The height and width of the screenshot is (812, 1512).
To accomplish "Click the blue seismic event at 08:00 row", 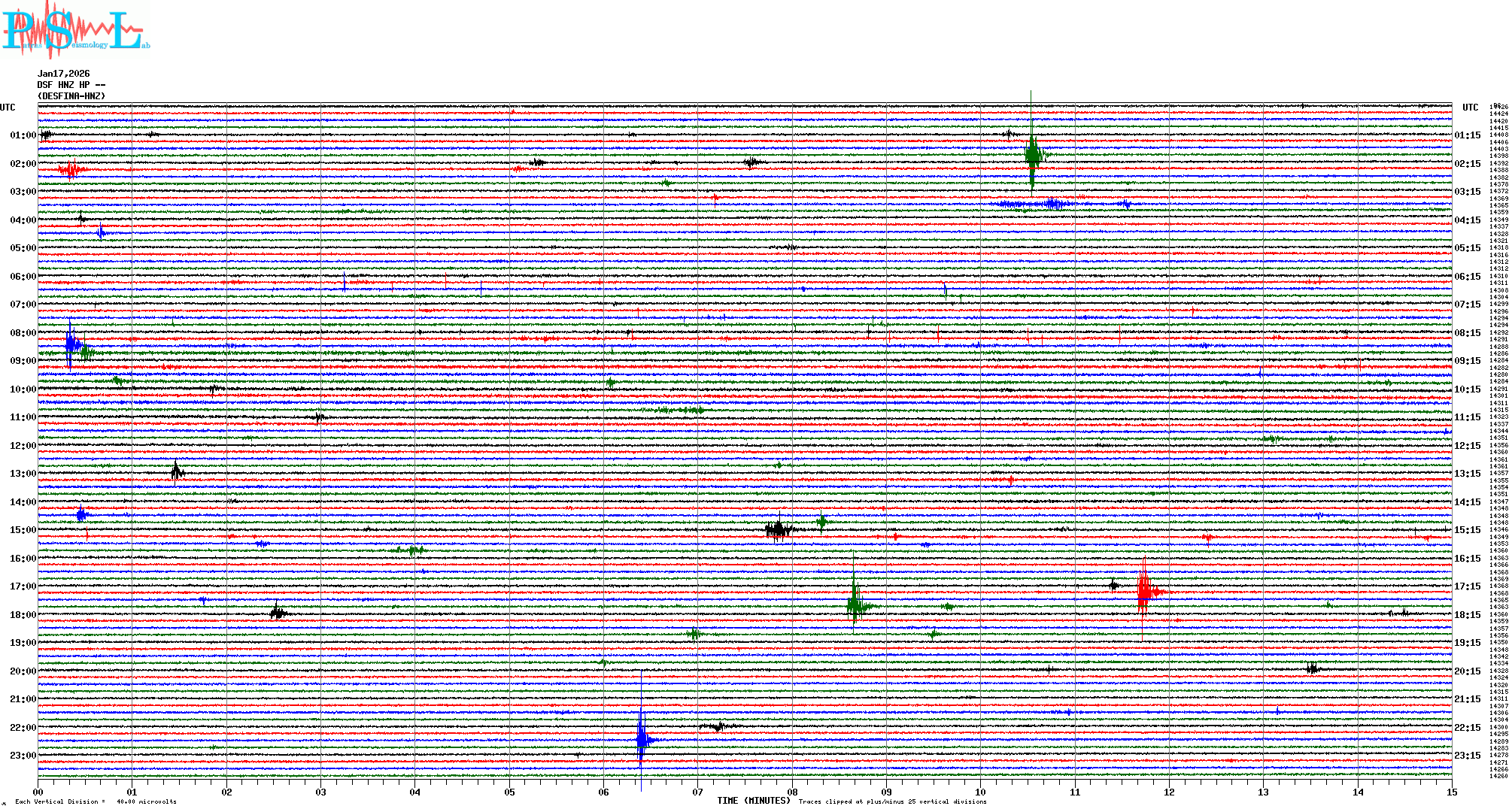I will [x=71, y=344].
